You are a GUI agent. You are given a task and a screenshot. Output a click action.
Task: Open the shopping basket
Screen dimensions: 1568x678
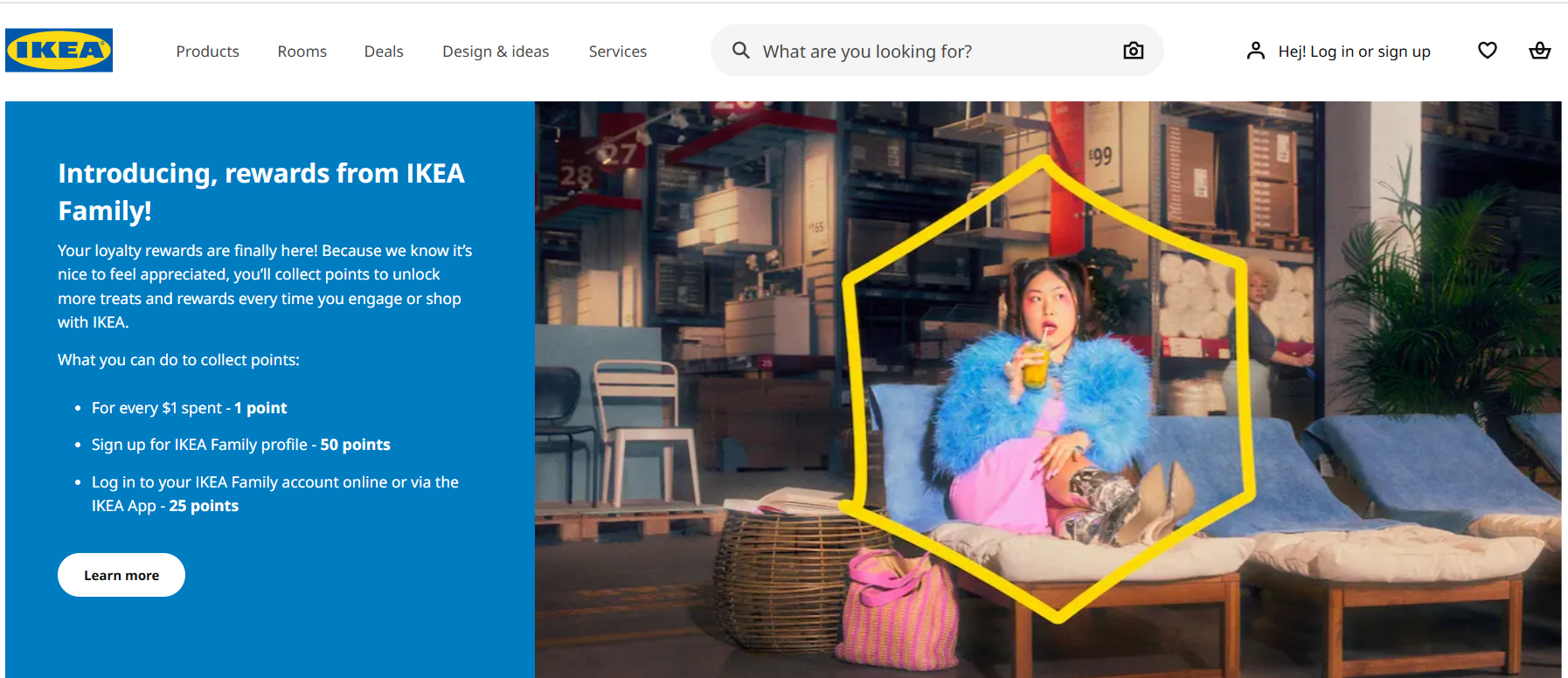pos(1539,51)
